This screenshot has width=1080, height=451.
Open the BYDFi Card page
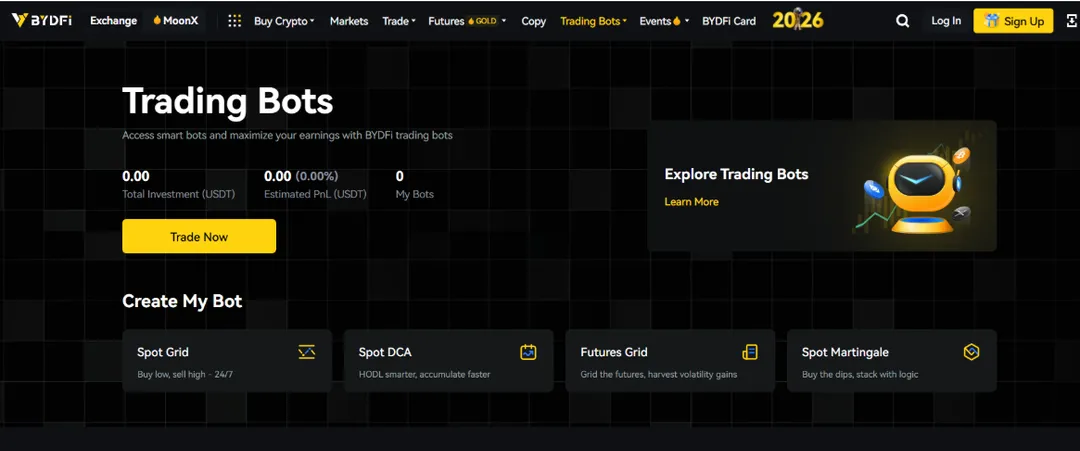click(x=729, y=21)
